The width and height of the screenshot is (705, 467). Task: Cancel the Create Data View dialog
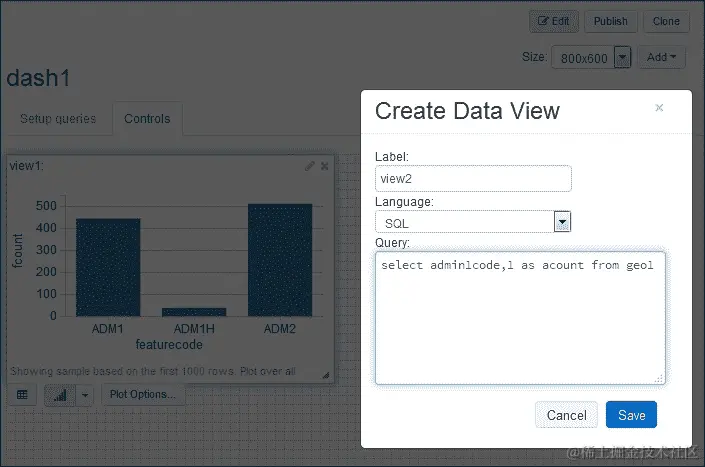[567, 415]
